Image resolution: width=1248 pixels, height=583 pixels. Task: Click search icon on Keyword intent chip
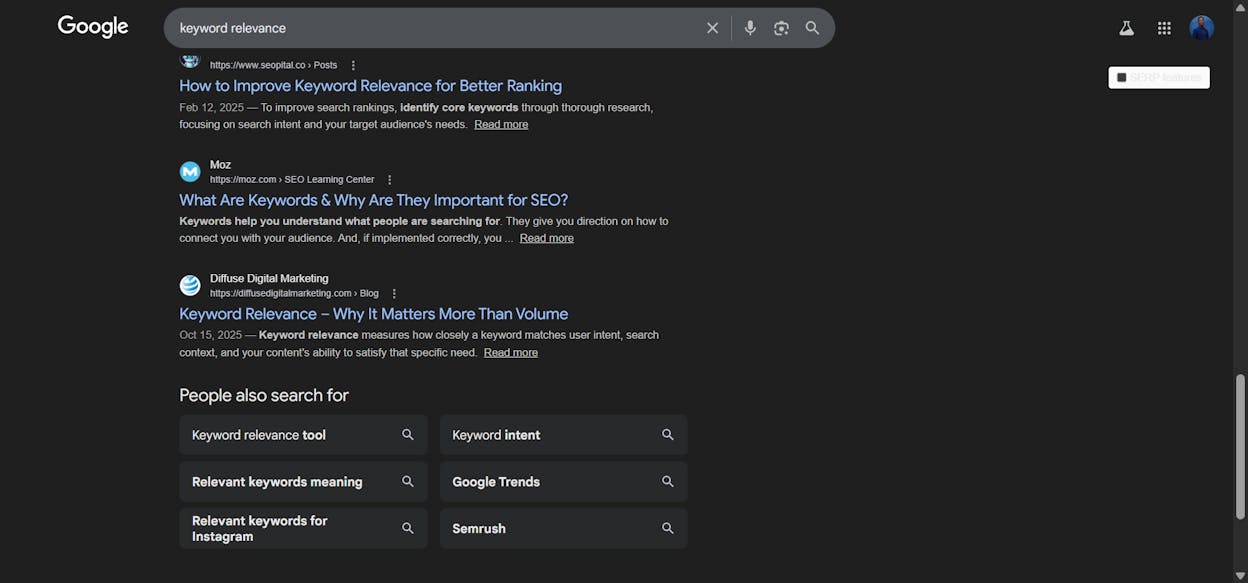(x=668, y=435)
